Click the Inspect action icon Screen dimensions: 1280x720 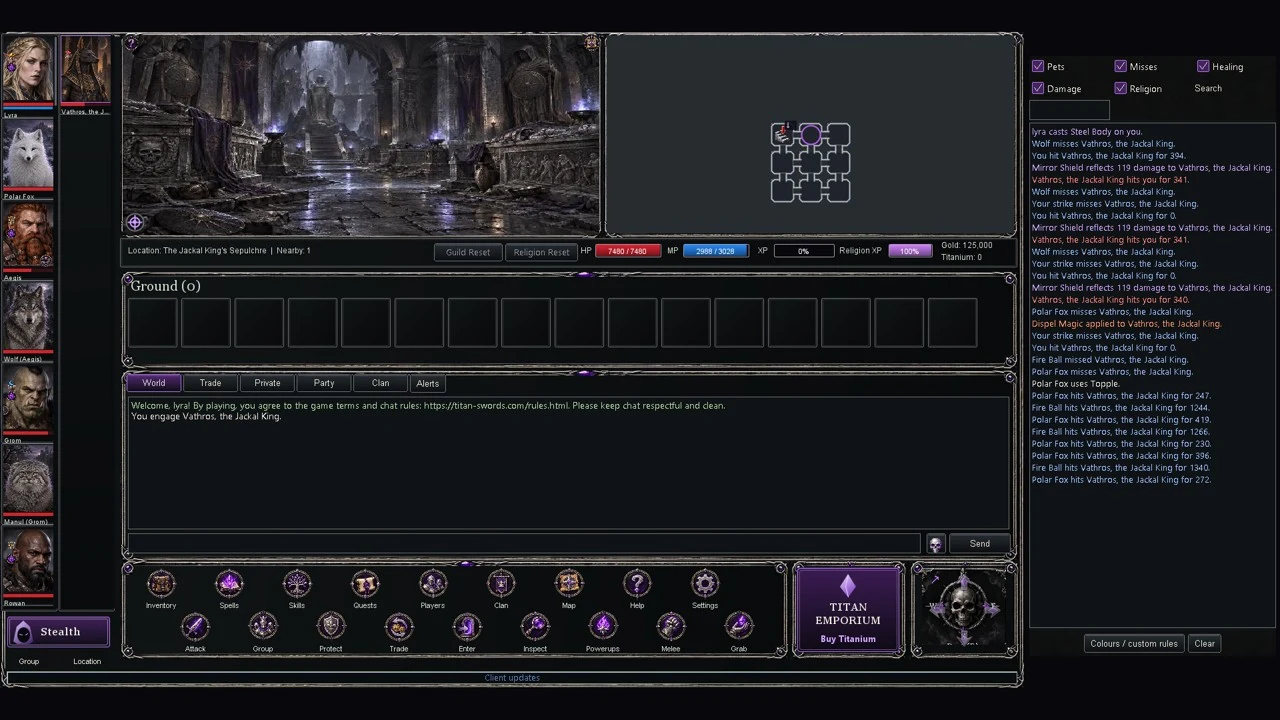[535, 627]
